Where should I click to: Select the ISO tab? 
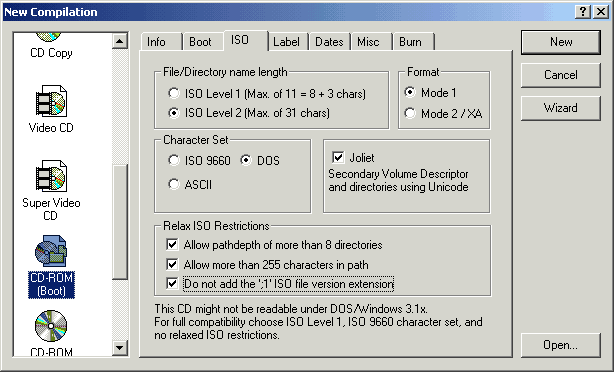(x=246, y=40)
